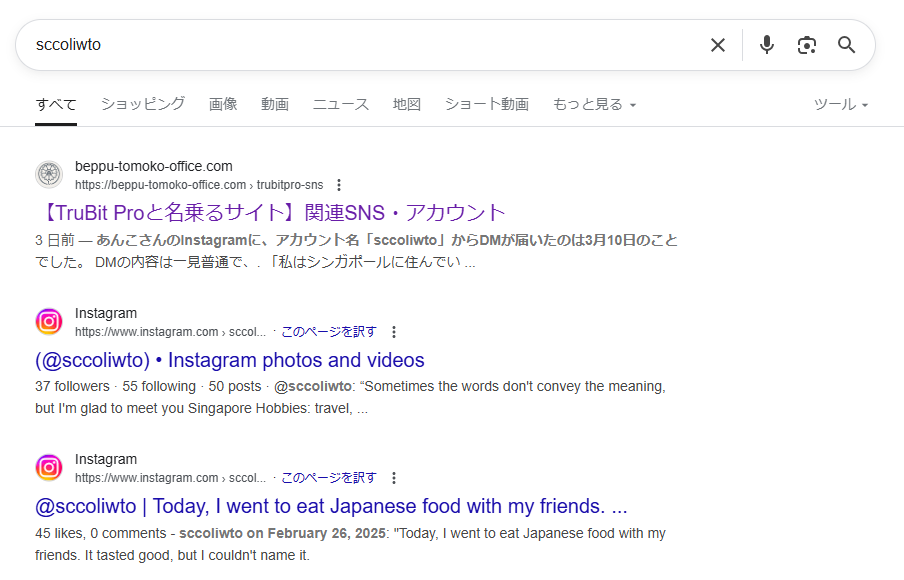Image resolution: width=904 pixels, height=580 pixels.
Task: Click Instagram favicon of Japanese food post result
Action: [49, 467]
